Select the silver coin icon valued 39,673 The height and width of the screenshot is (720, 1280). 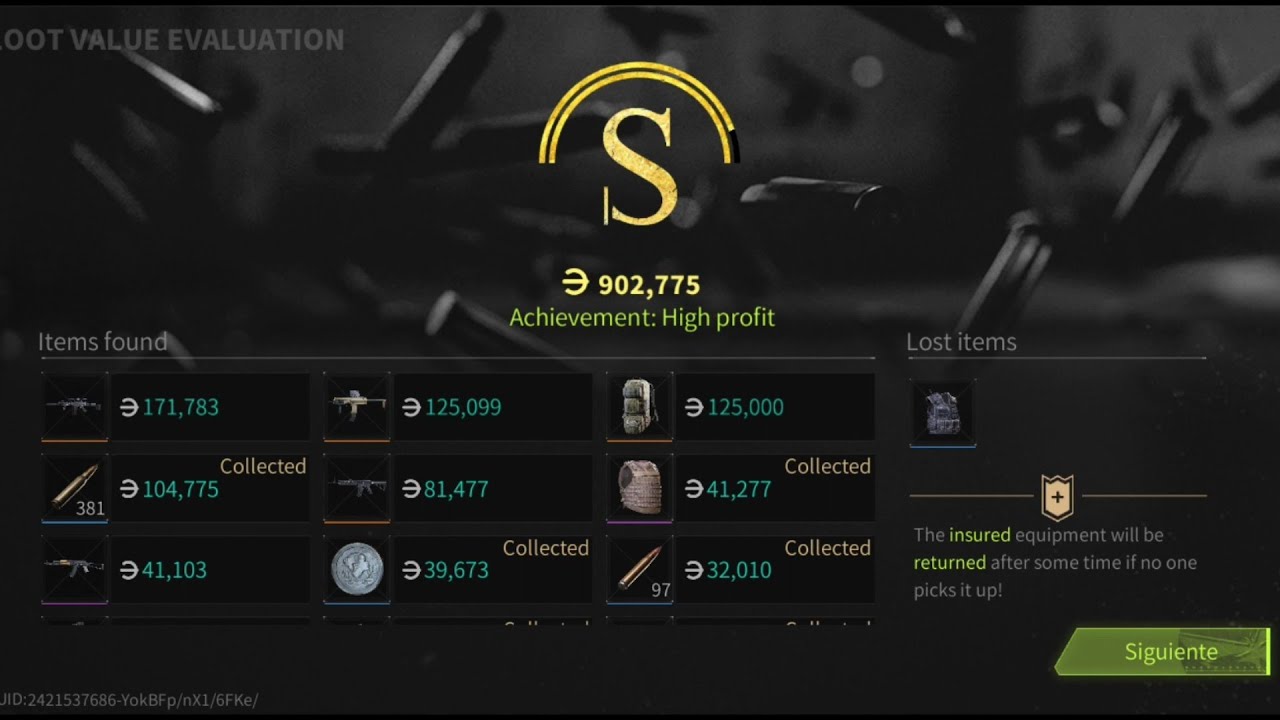point(357,570)
